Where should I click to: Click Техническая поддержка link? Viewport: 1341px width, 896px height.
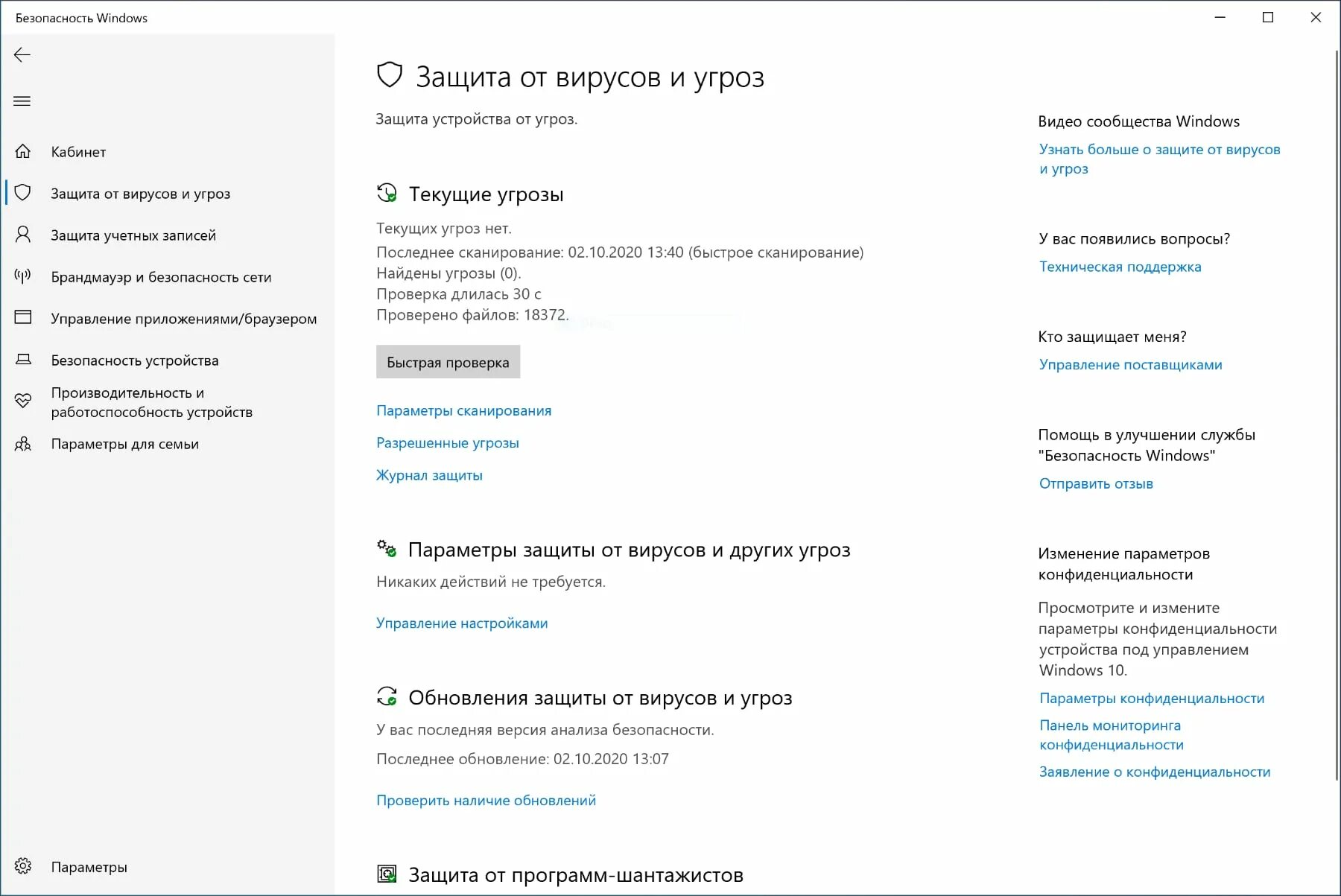[1120, 267]
